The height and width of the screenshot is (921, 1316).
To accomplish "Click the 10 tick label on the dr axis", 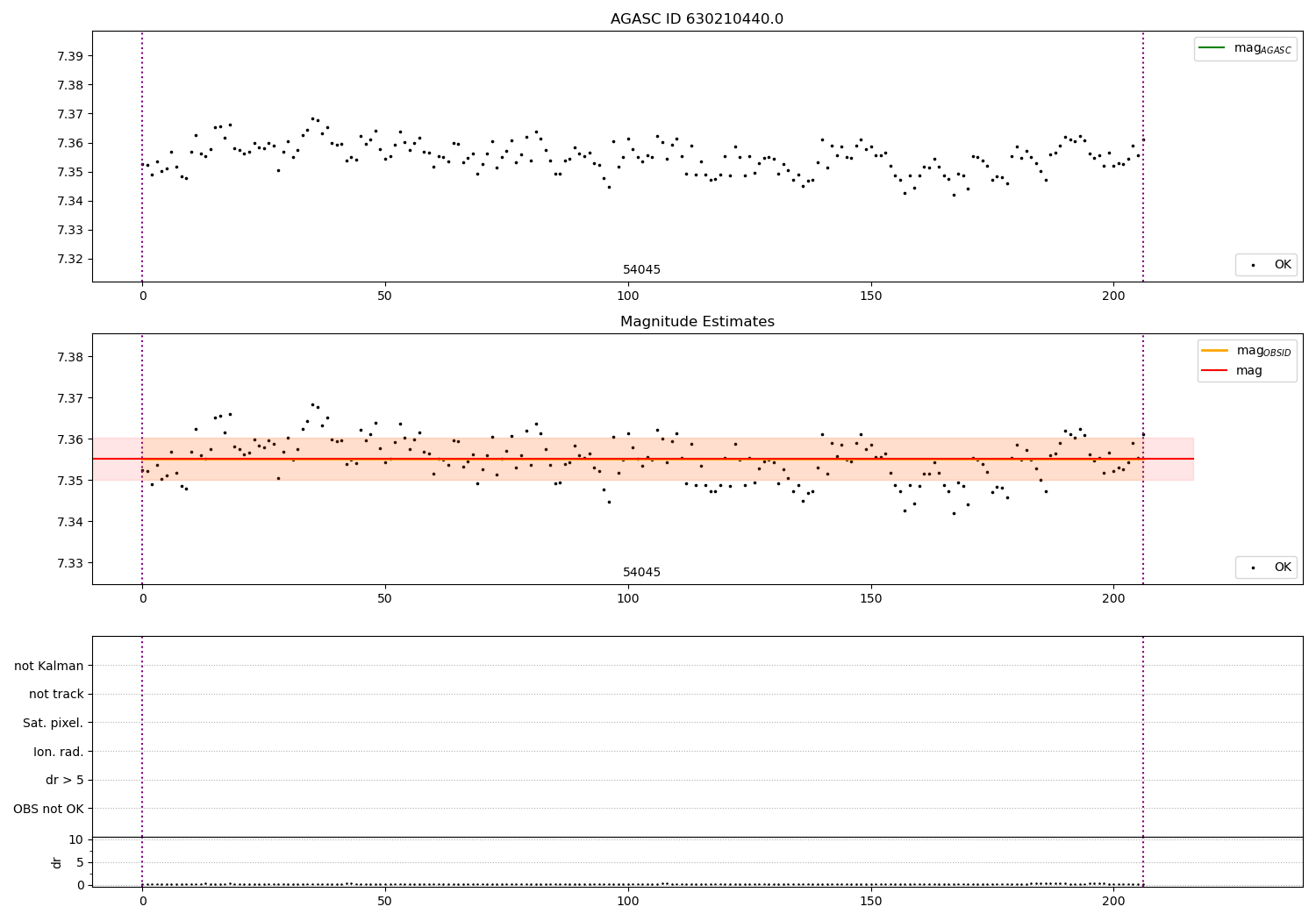I will coord(76,839).
